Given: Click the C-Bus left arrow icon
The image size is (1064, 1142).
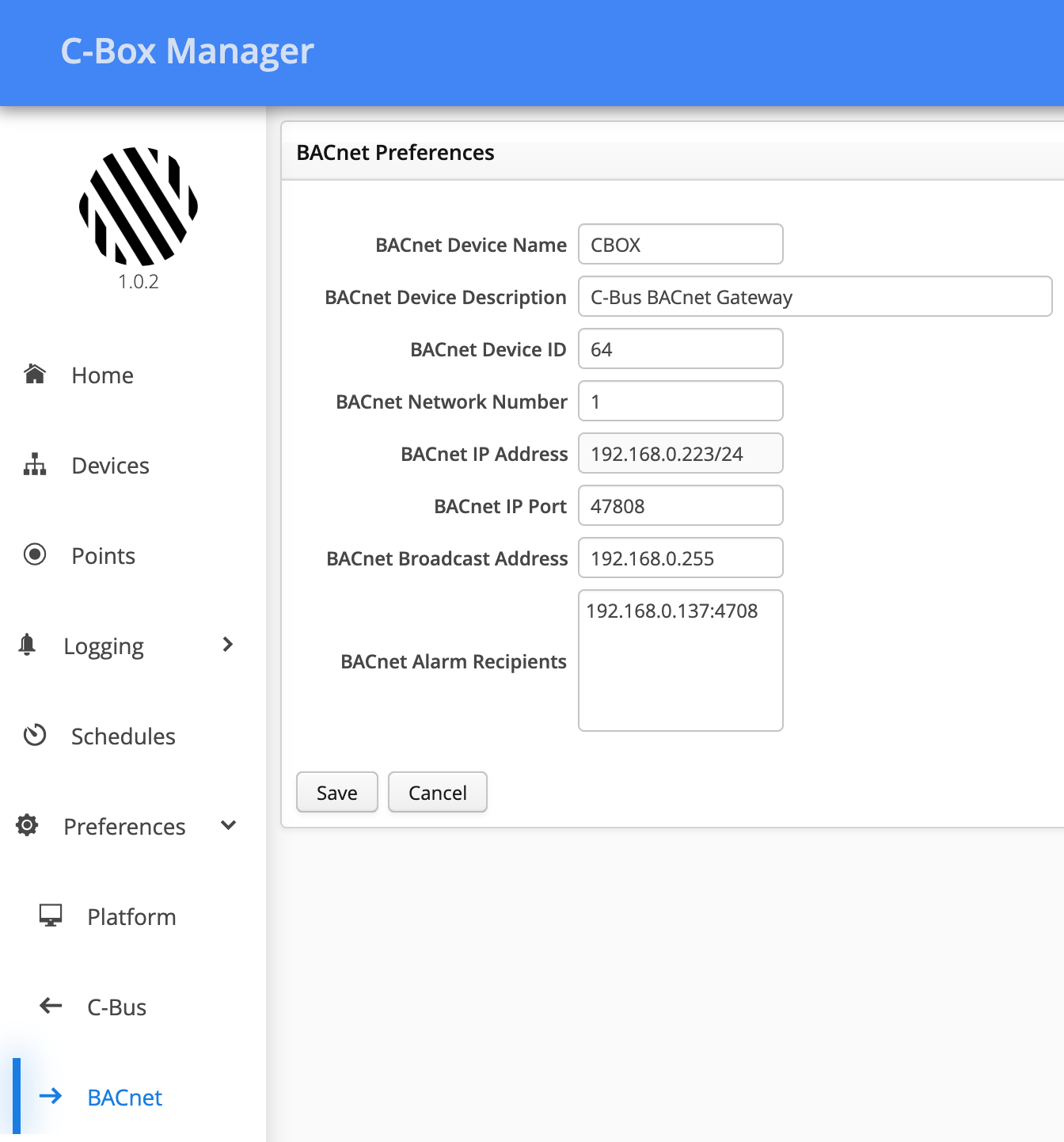Looking at the screenshot, I should 51,1006.
